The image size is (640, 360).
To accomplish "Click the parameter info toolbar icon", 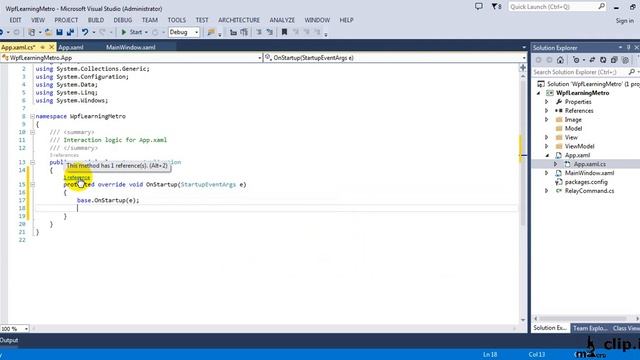I will 244,32.
